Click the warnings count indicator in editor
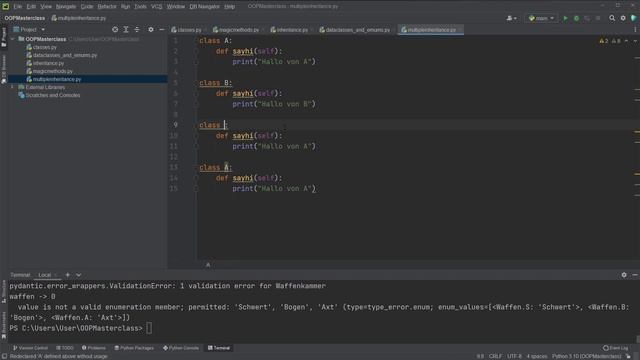 (604, 41)
